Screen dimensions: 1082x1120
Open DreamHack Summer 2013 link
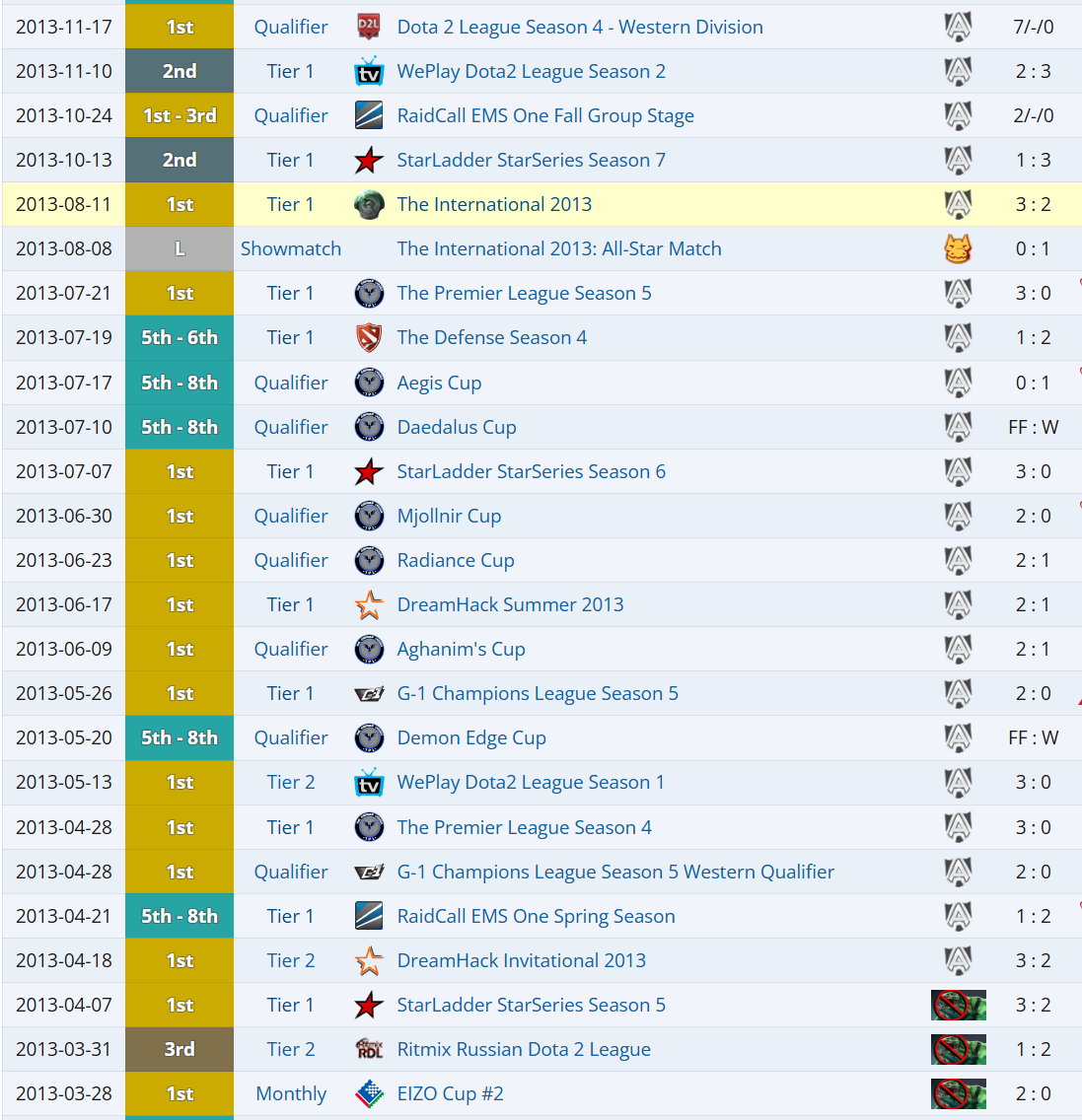tap(510, 605)
